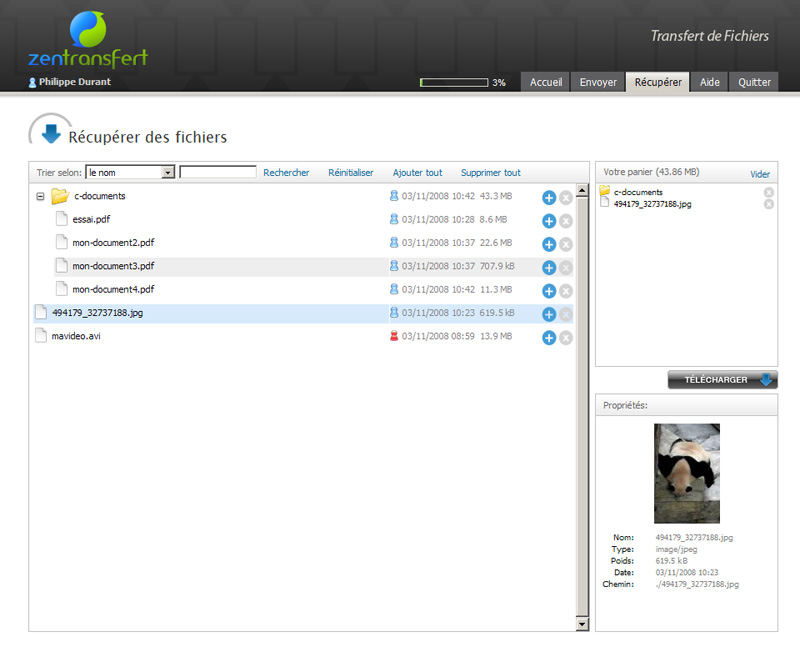Screen dimensions: 800x667
Task: Click the folder icon in the basket panel
Action: 605,191
